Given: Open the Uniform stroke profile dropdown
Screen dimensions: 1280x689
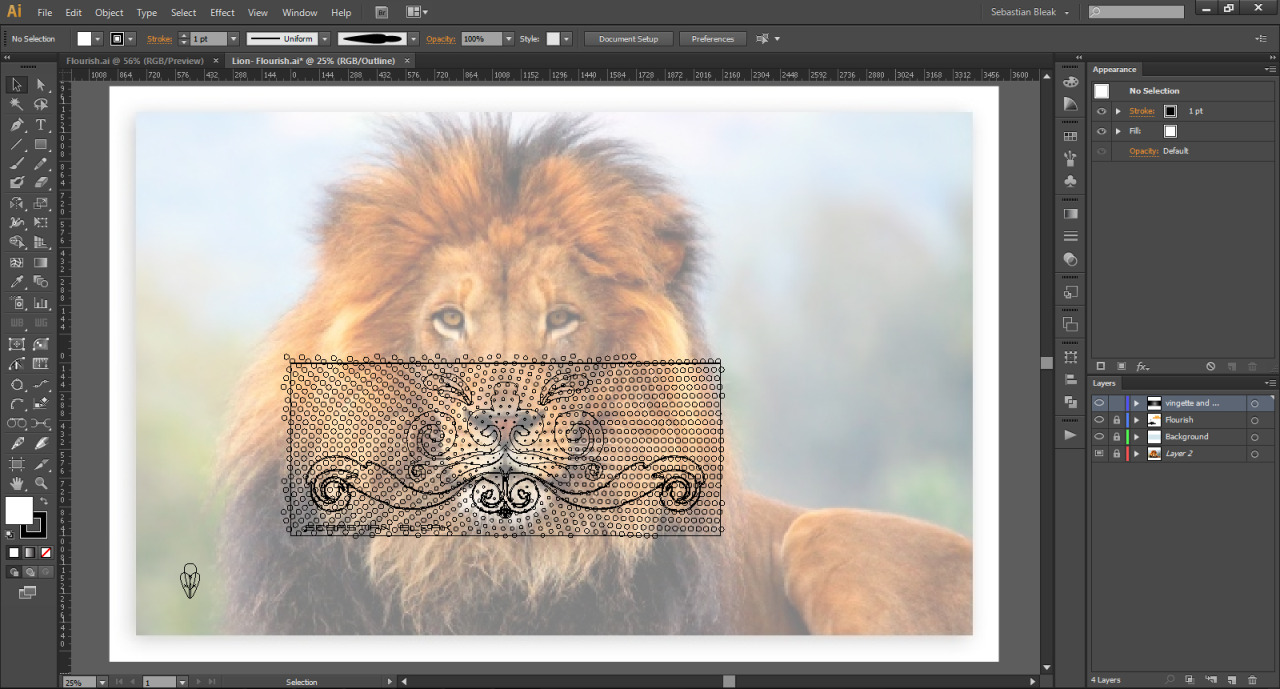Looking at the screenshot, I should [x=325, y=39].
